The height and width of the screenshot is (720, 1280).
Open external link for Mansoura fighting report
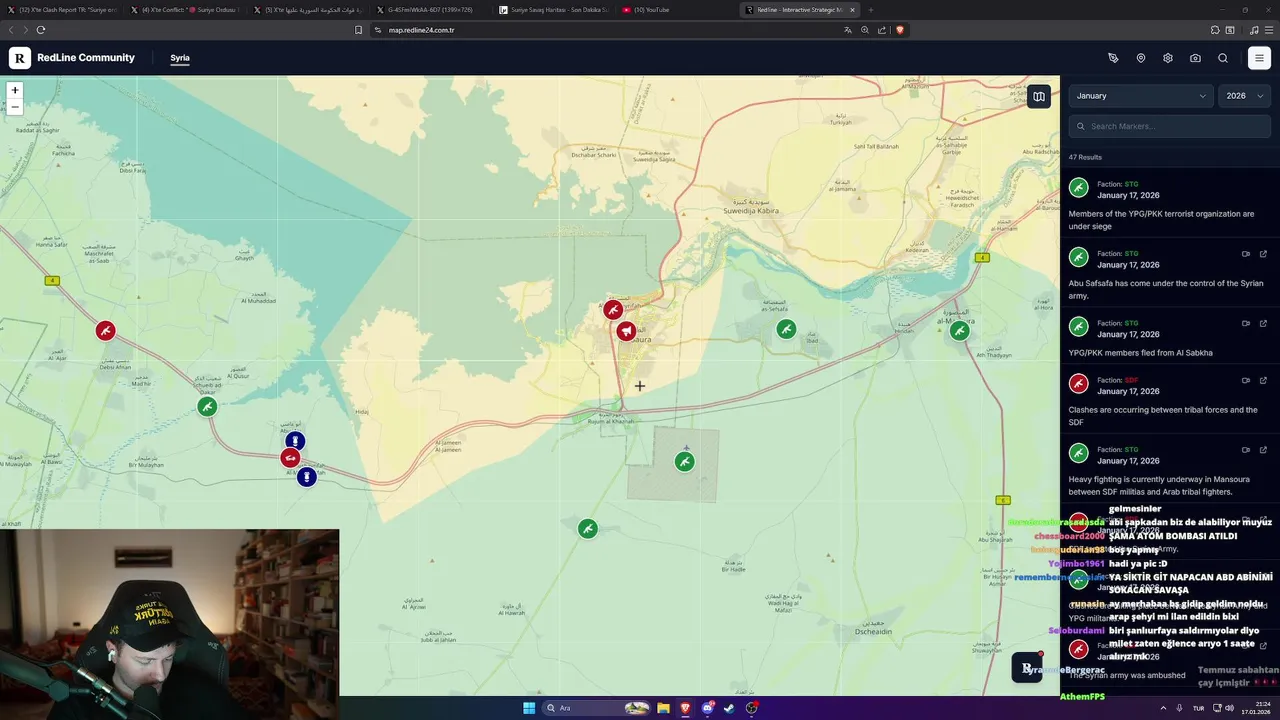[x=1263, y=449]
